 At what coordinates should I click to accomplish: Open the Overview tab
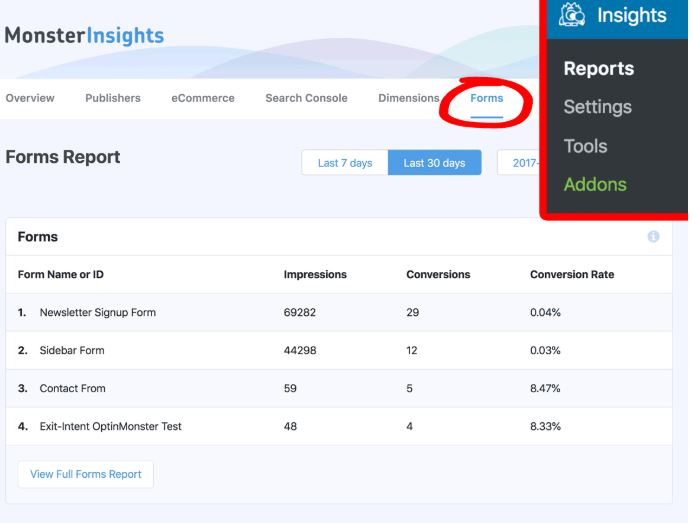pyautogui.click(x=30, y=98)
